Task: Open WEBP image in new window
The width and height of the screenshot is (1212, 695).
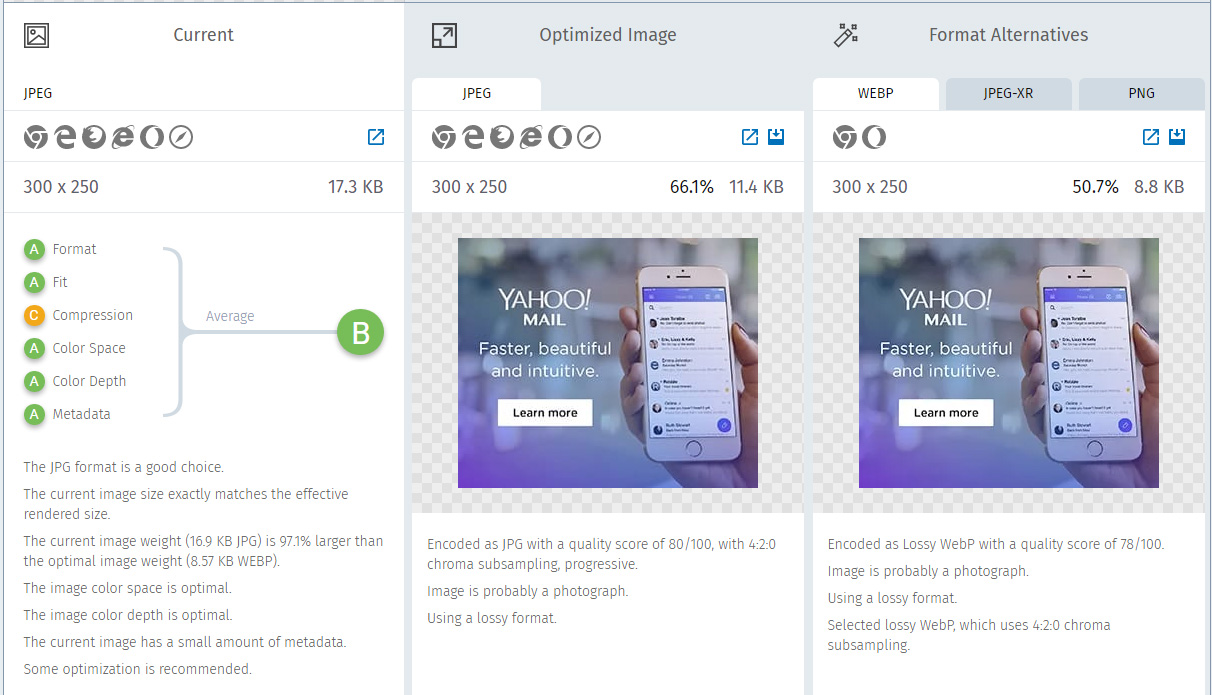Action: click(1150, 137)
